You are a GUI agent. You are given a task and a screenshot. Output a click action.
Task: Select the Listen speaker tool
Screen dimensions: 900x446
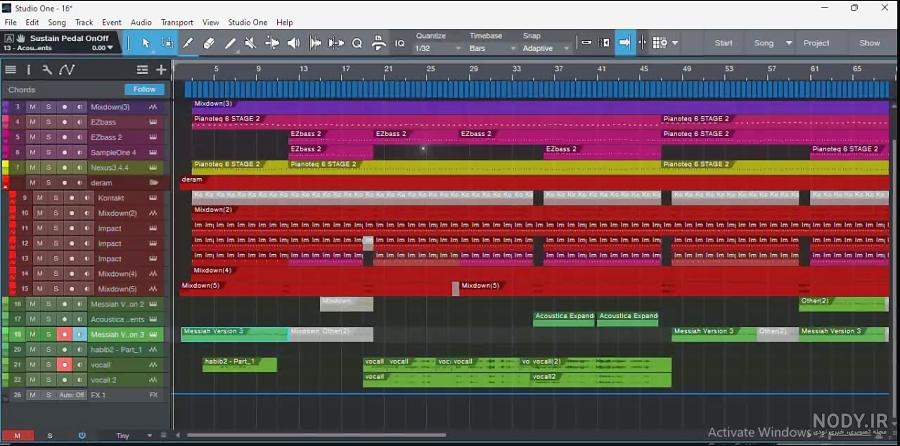(293, 43)
